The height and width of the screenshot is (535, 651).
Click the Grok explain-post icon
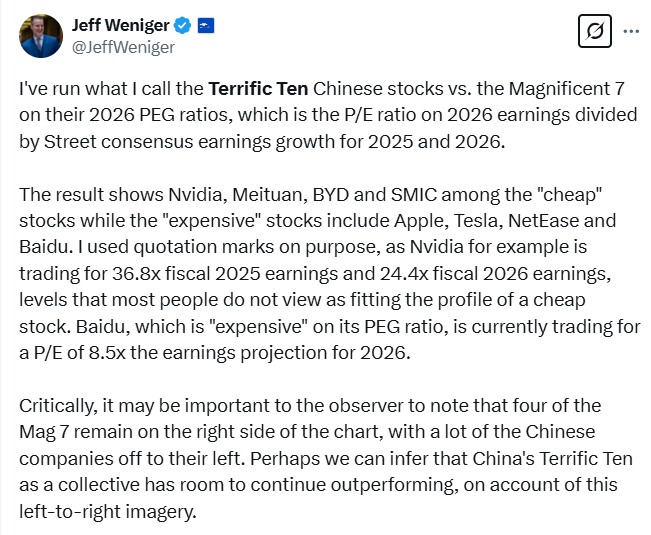point(595,32)
